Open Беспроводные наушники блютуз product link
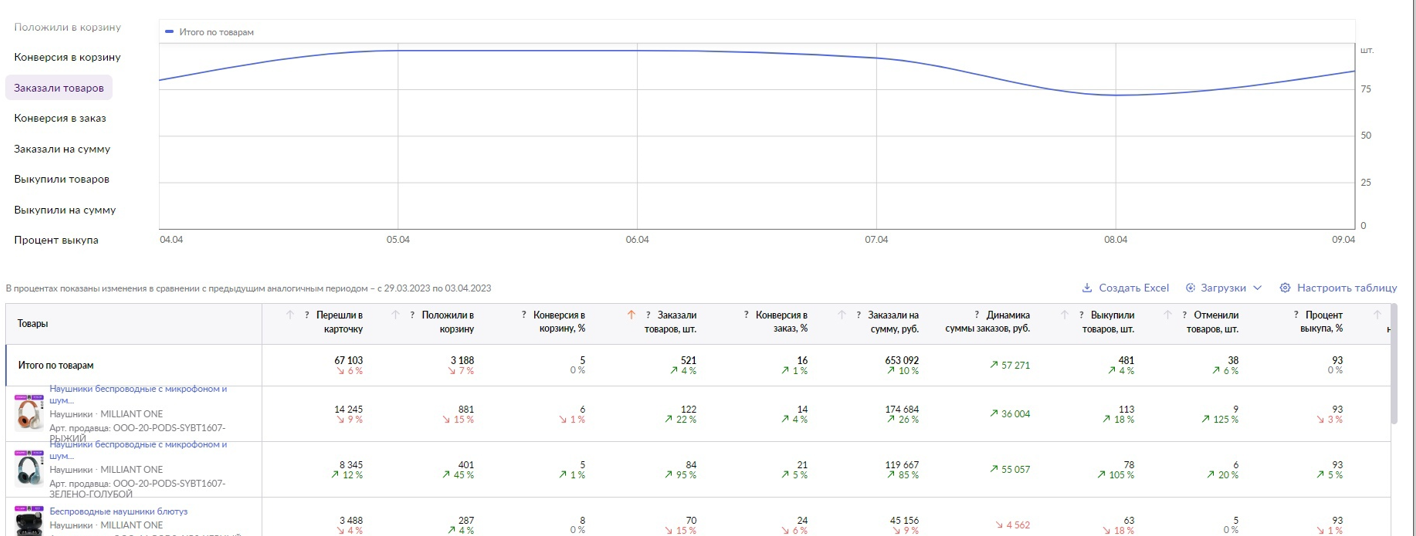The image size is (1416, 536). tap(118, 511)
